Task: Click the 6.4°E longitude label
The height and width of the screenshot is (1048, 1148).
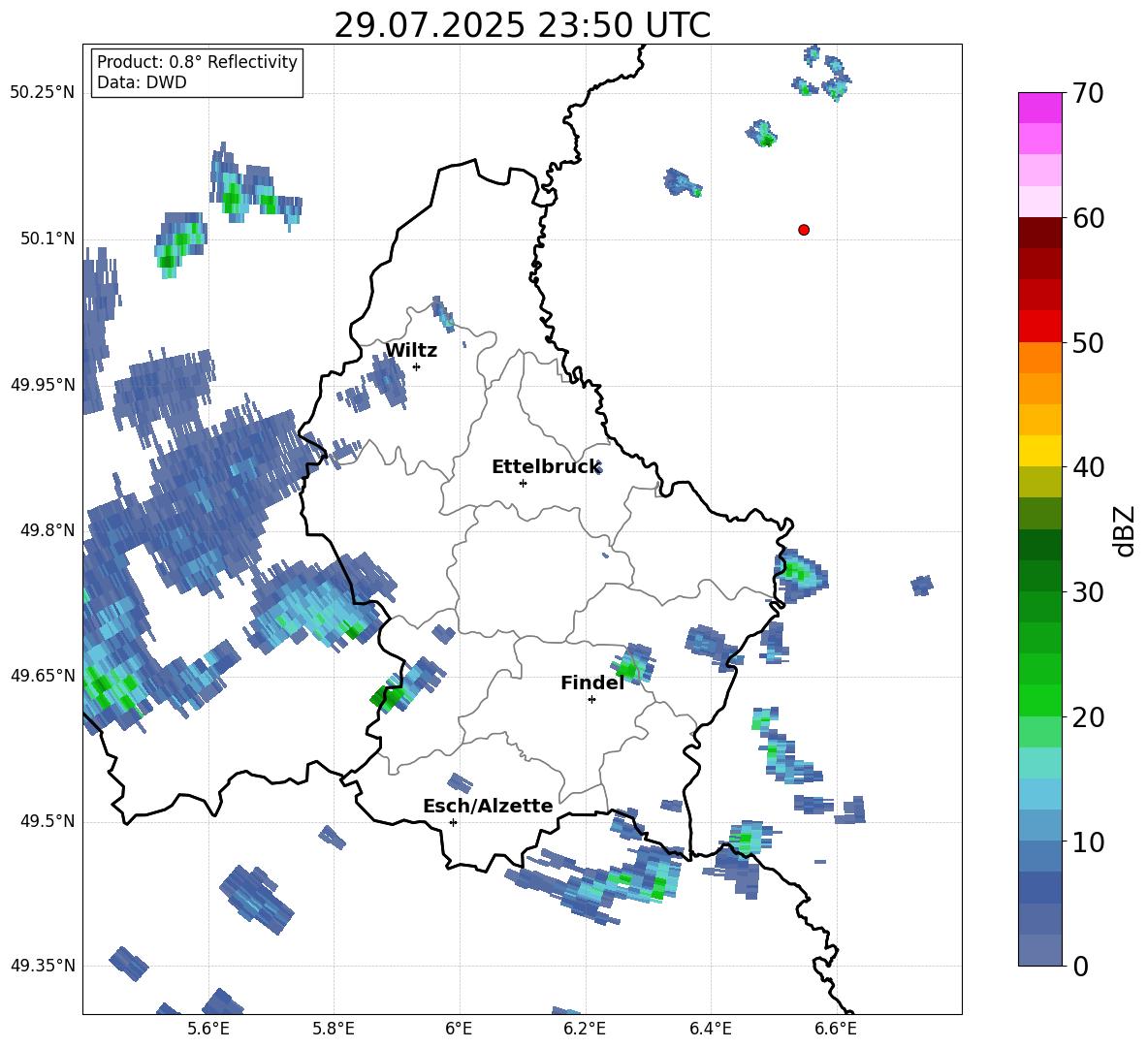Action: coord(710,1029)
